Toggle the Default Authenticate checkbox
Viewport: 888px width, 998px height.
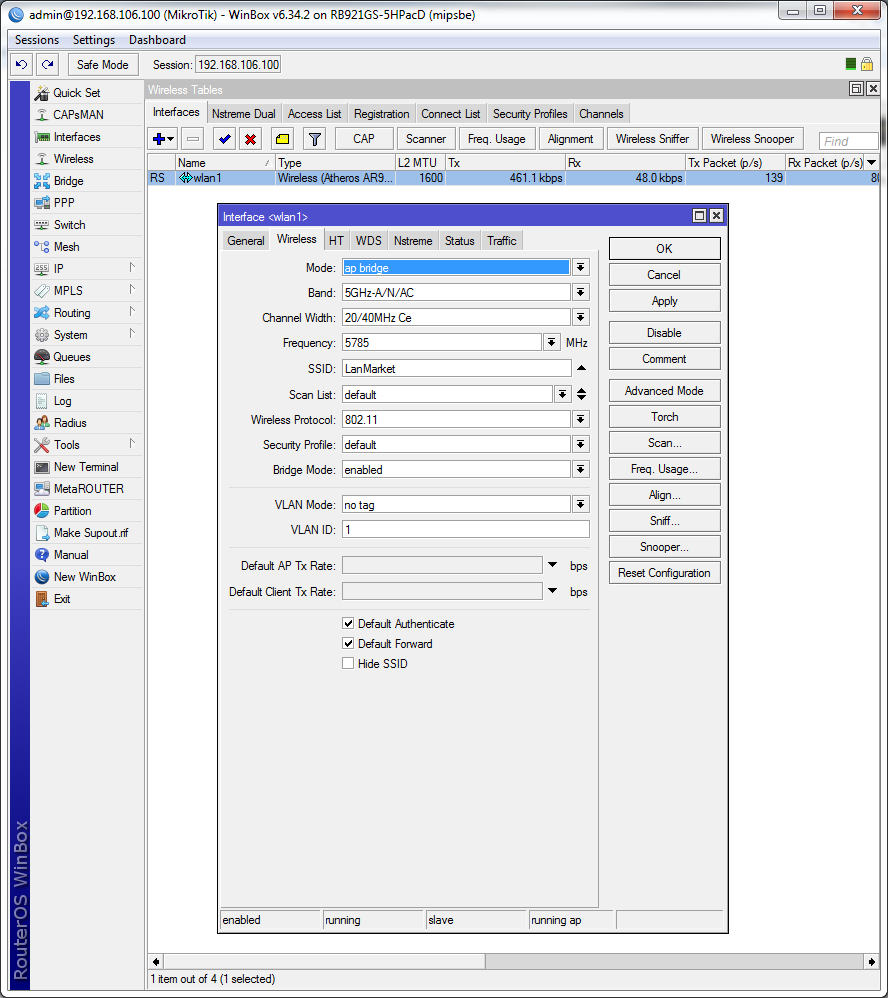tap(348, 624)
